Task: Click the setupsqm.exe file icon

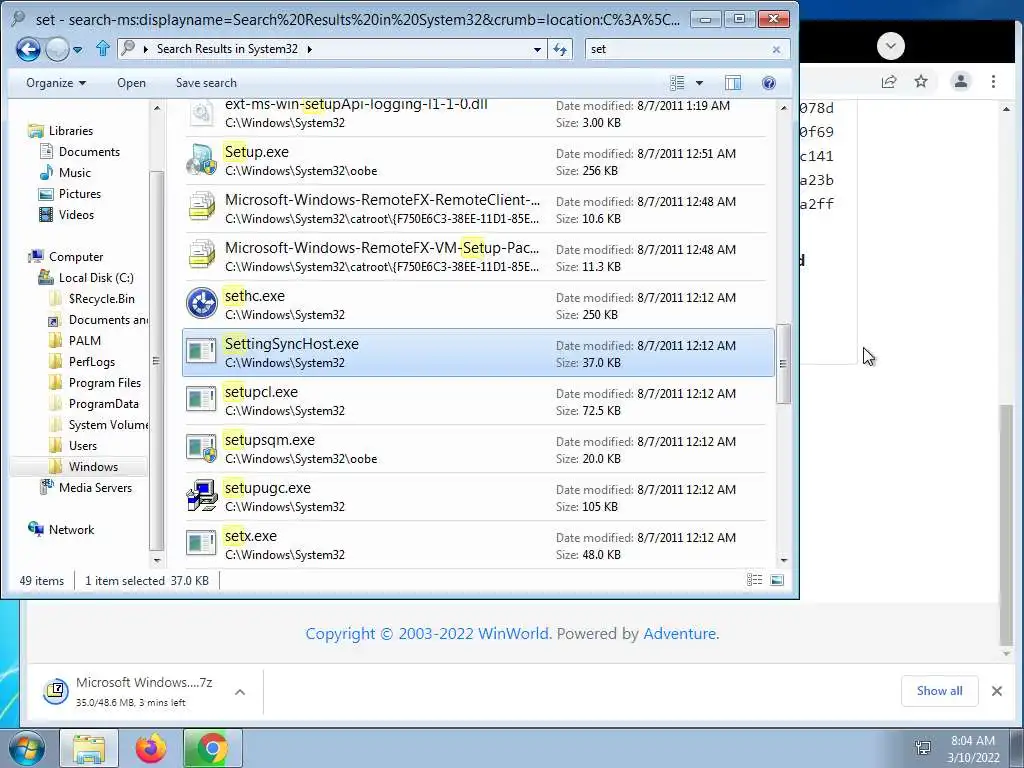Action: point(201,449)
